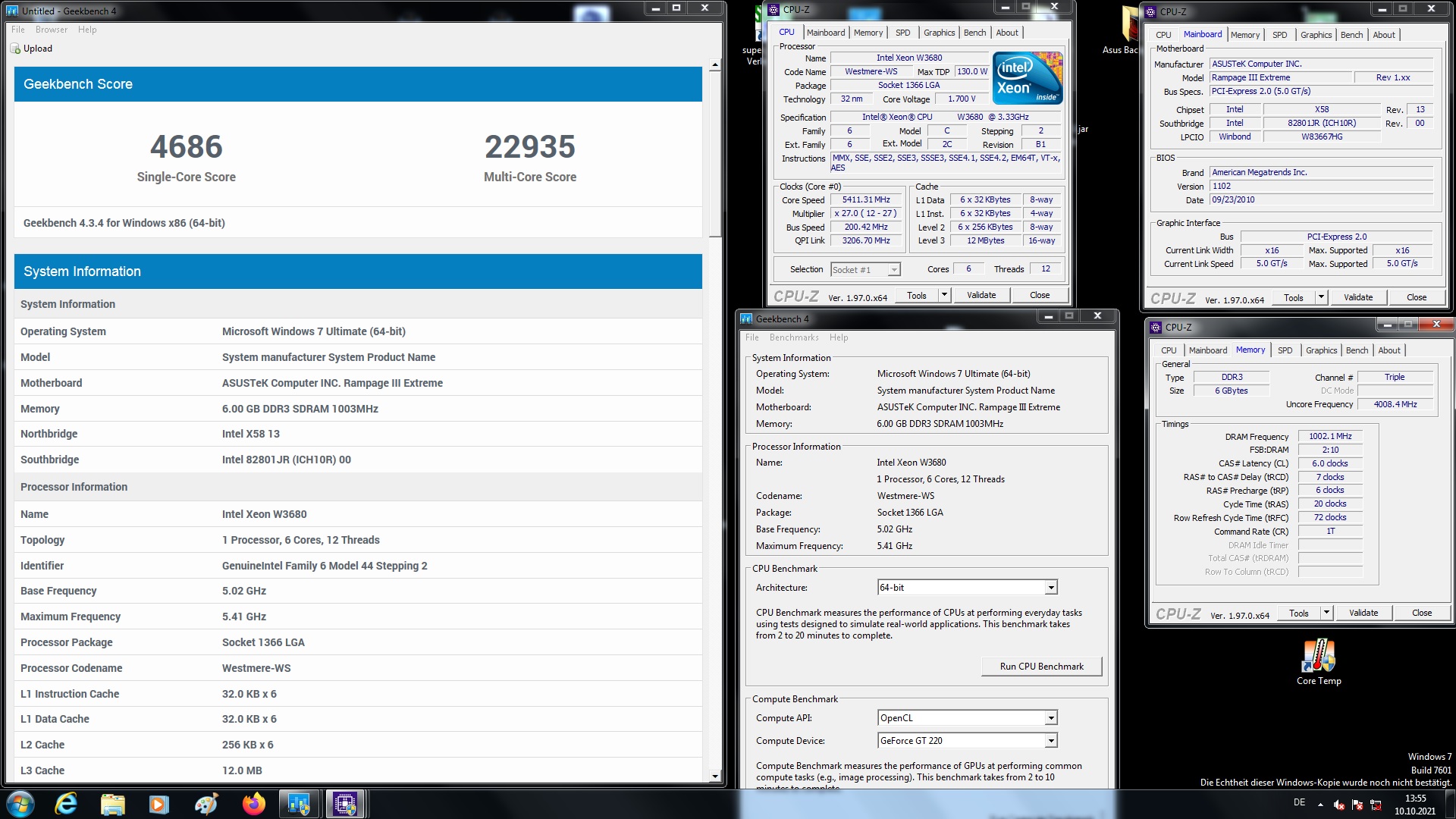Switch to About tab in CPU-Z Mainboard window
1456x819 pixels.
pyautogui.click(x=1384, y=35)
